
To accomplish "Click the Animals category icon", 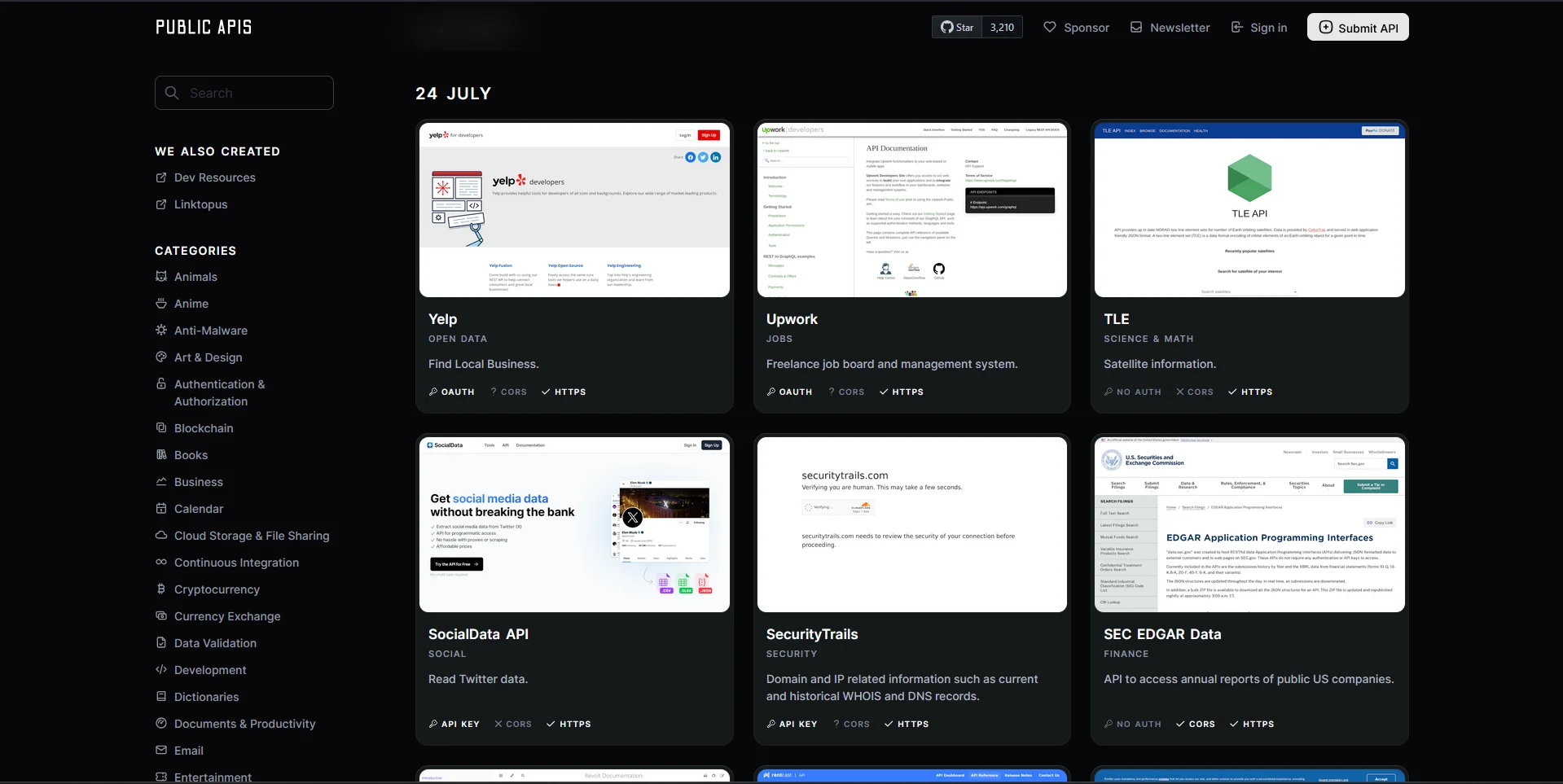I will pos(161,277).
